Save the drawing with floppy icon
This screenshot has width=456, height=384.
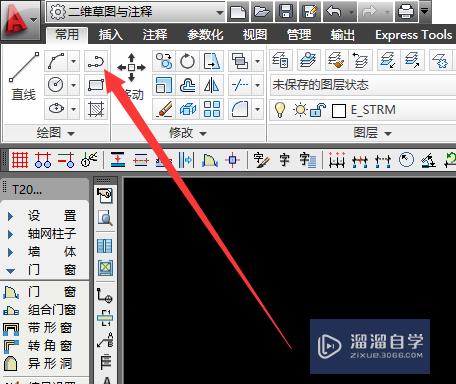286,12
